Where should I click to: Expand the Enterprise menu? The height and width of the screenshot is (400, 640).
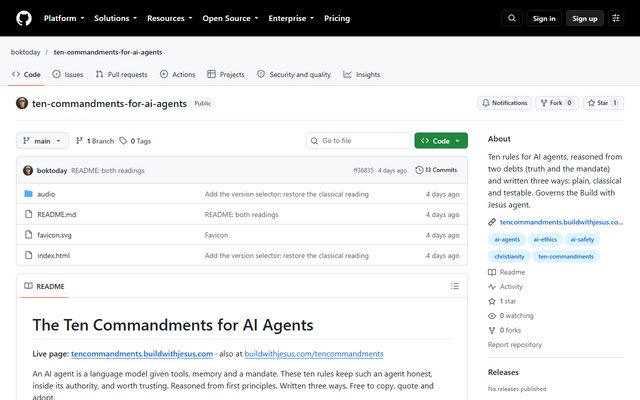(291, 18)
